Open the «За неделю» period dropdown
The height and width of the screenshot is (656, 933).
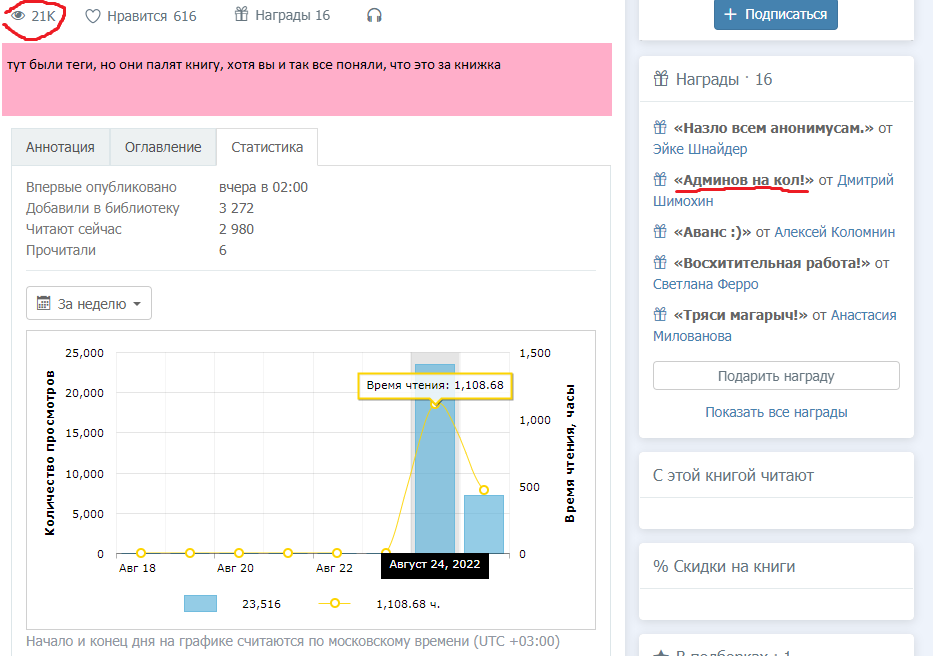pyautogui.click(x=89, y=304)
